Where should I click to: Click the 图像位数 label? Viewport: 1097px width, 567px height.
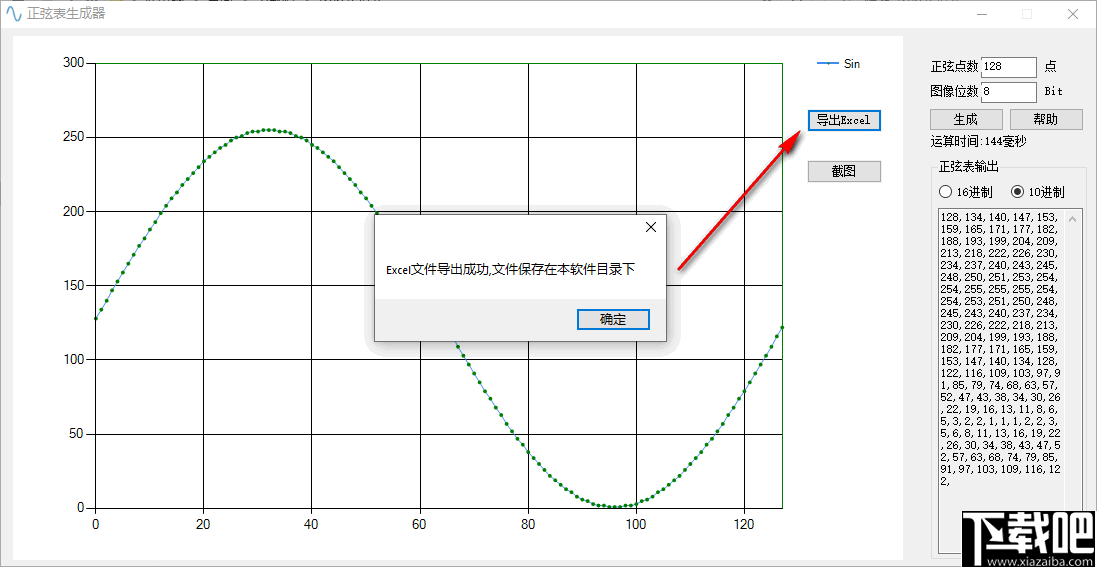tap(954, 92)
